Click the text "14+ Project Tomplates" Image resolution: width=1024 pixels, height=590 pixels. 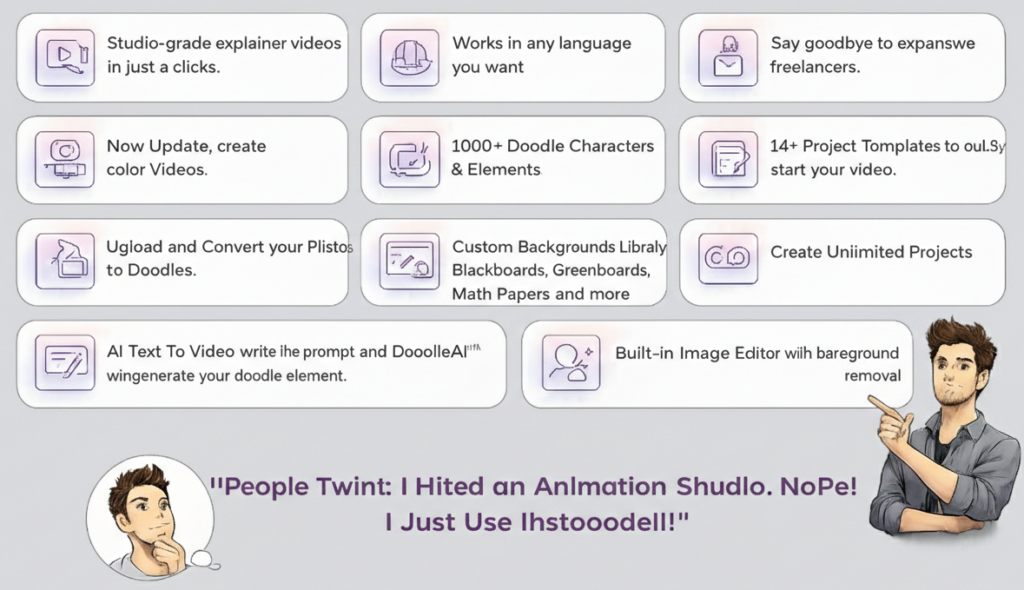click(x=855, y=146)
